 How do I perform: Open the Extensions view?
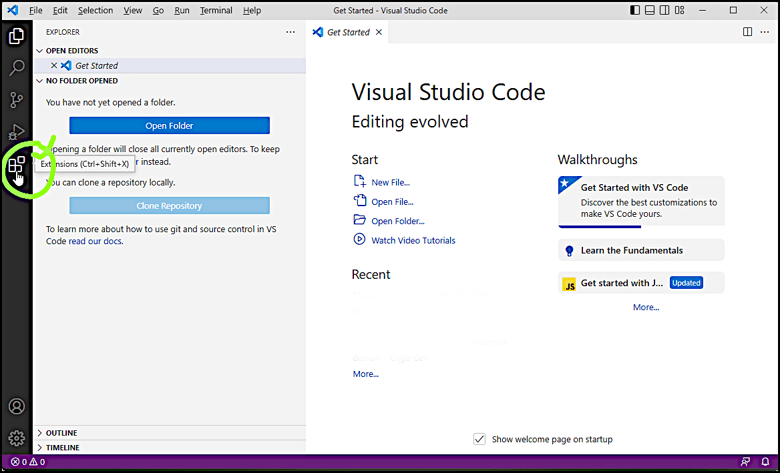tap(16, 165)
